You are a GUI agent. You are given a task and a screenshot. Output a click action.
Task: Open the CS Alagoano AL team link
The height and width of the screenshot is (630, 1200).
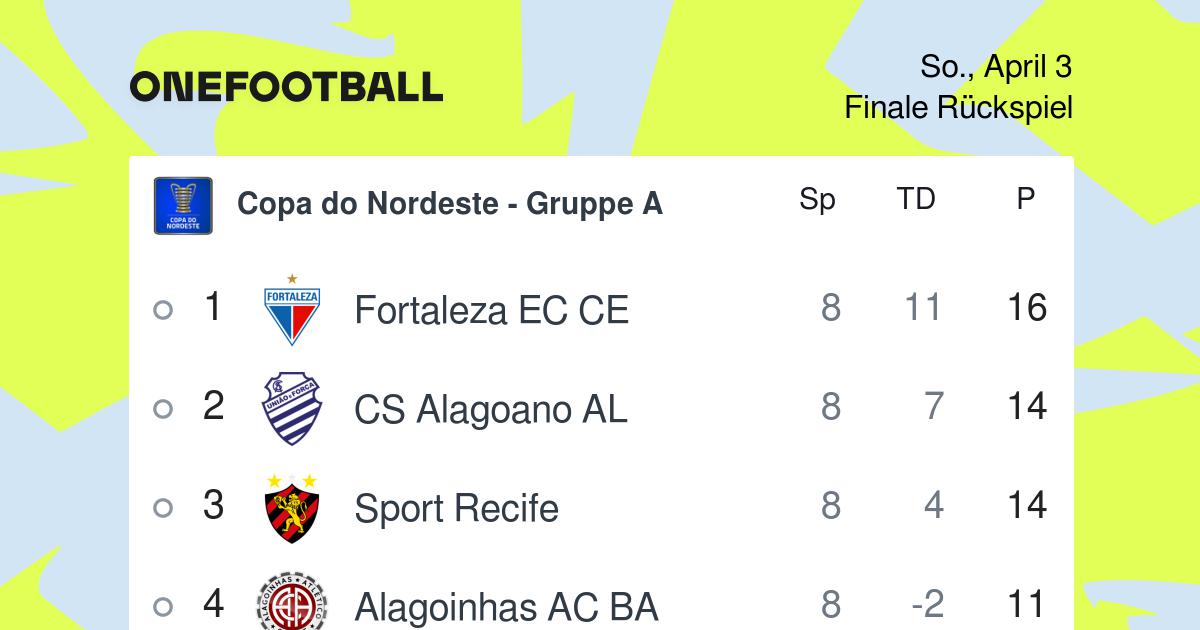[491, 409]
